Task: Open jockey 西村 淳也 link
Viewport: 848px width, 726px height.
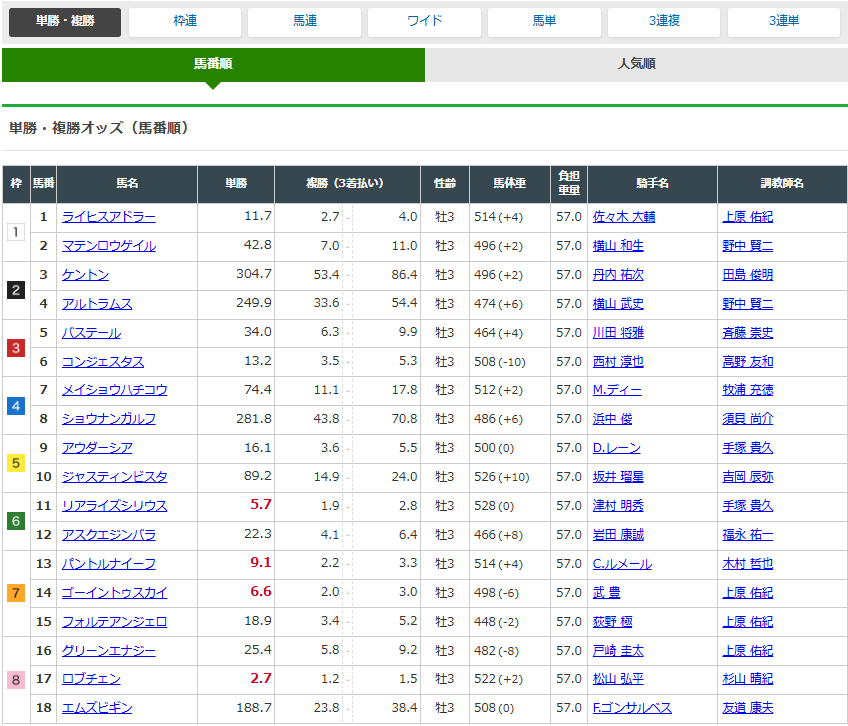Action: (x=618, y=362)
